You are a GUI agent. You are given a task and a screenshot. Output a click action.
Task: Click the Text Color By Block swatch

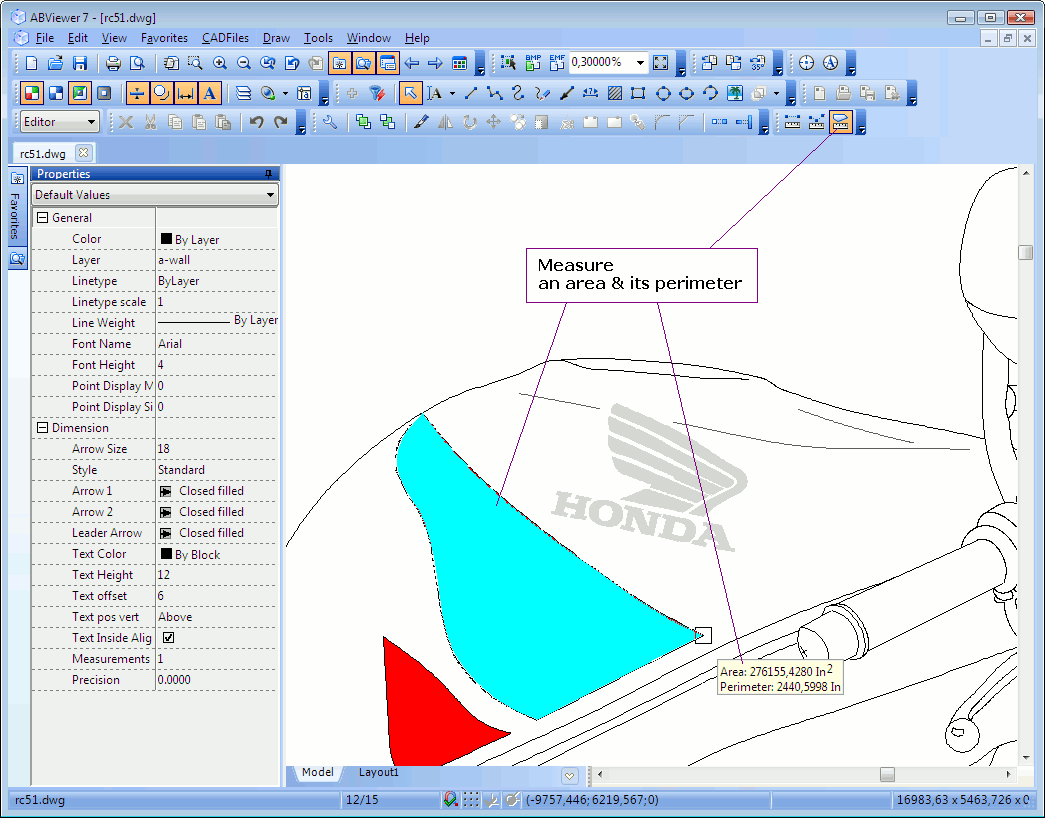click(x=166, y=553)
